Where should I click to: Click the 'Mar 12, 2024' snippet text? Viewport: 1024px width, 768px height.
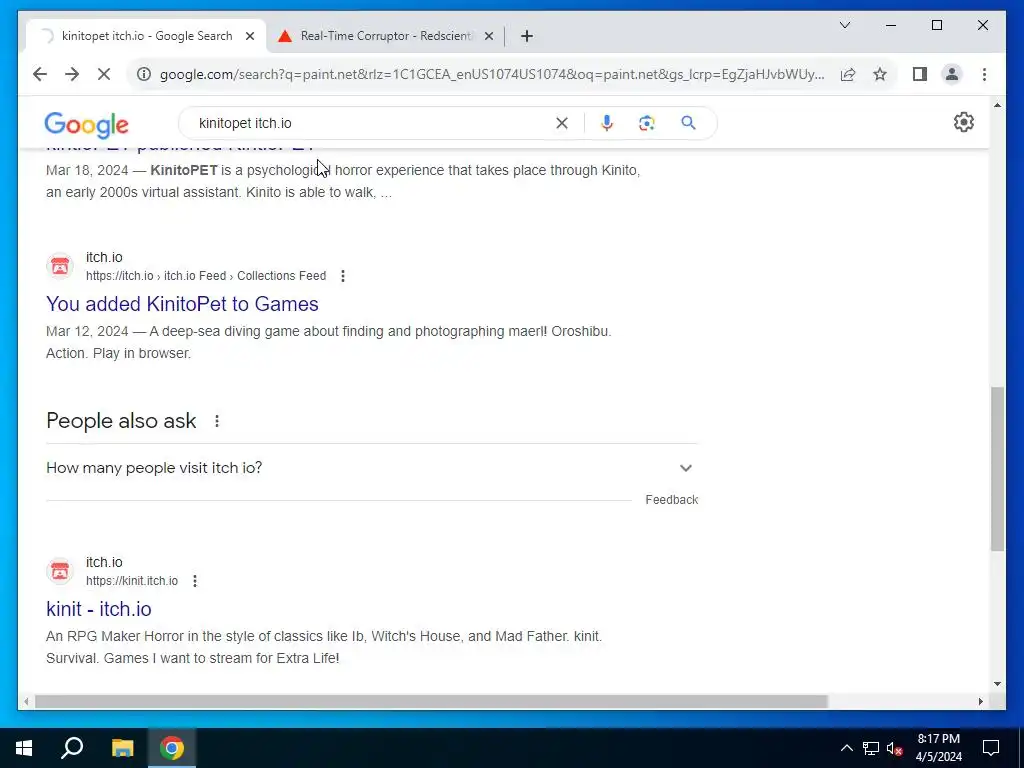click(x=87, y=331)
